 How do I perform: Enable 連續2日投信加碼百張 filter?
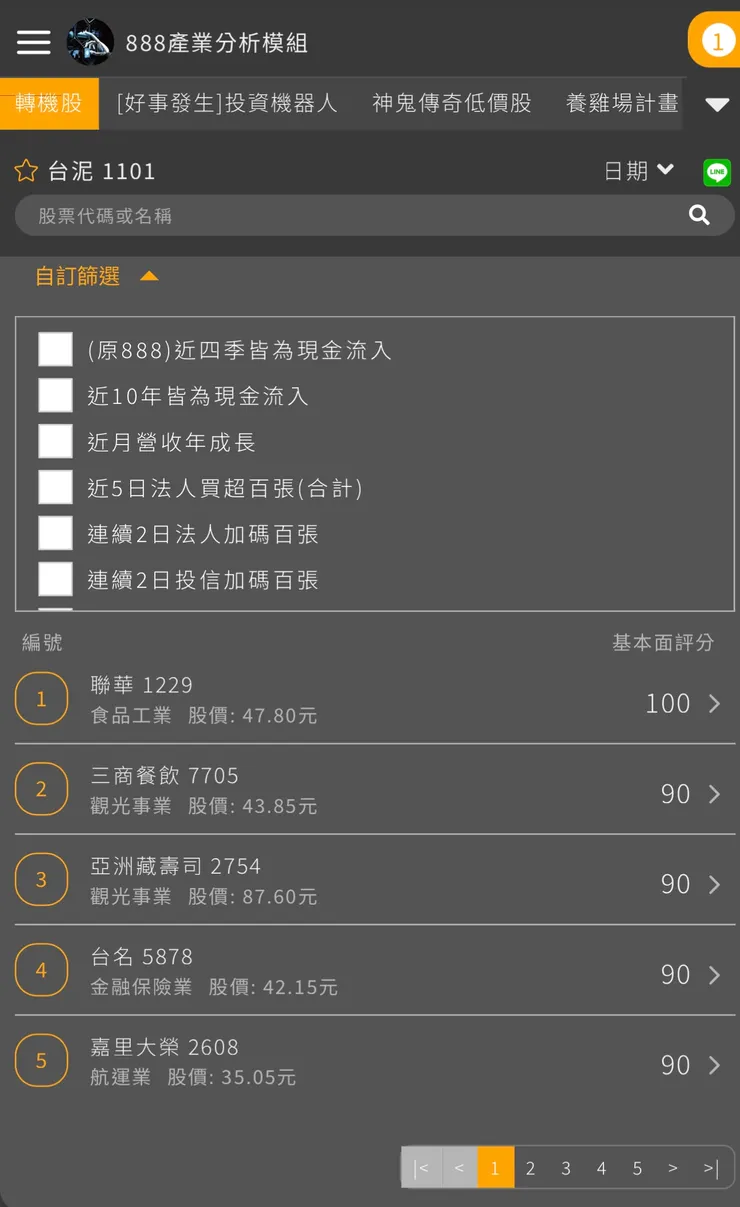(55, 579)
